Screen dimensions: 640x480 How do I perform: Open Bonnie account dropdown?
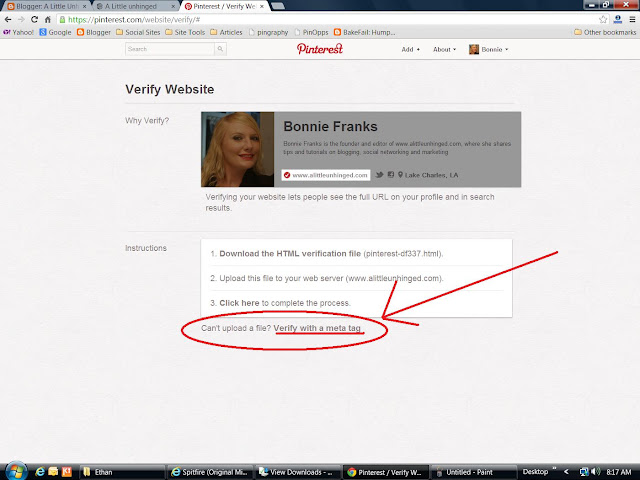click(495, 49)
